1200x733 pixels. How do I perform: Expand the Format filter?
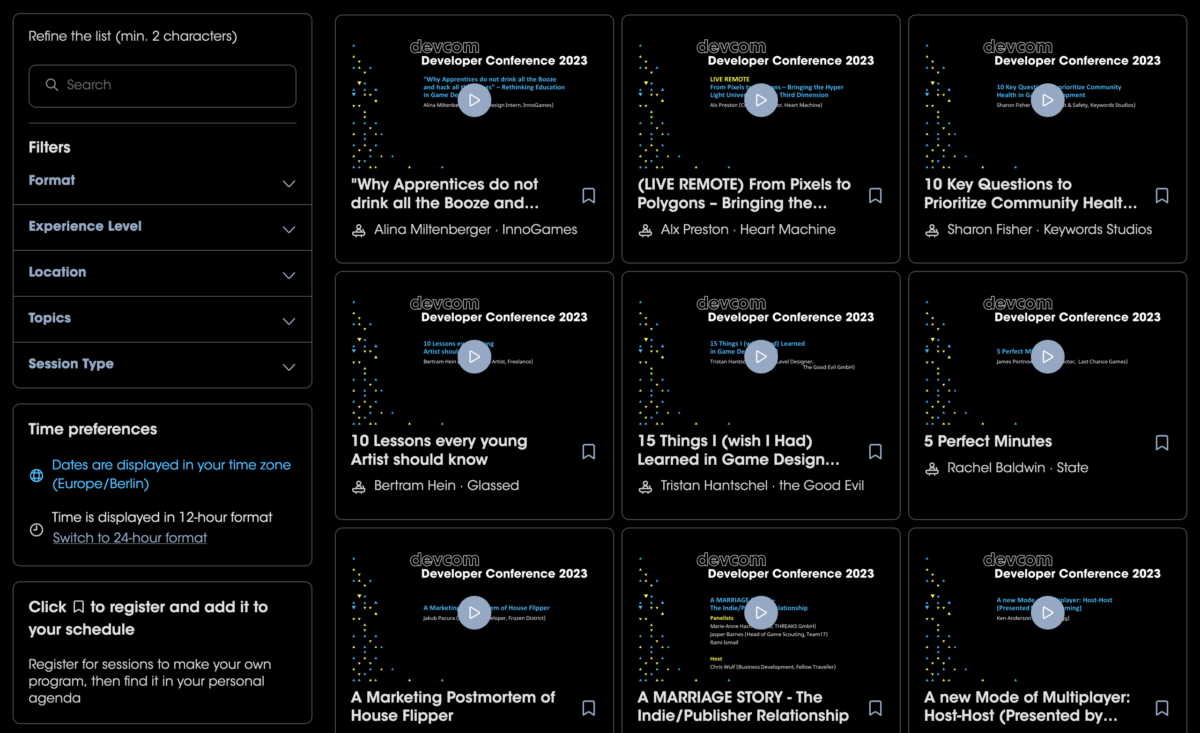click(x=288, y=183)
